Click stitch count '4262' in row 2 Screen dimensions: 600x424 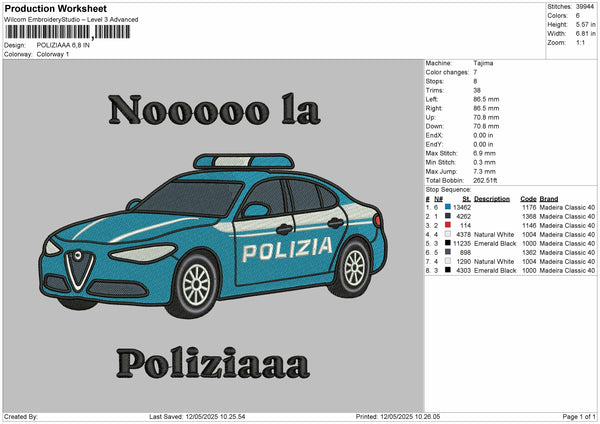pyautogui.click(x=464, y=217)
